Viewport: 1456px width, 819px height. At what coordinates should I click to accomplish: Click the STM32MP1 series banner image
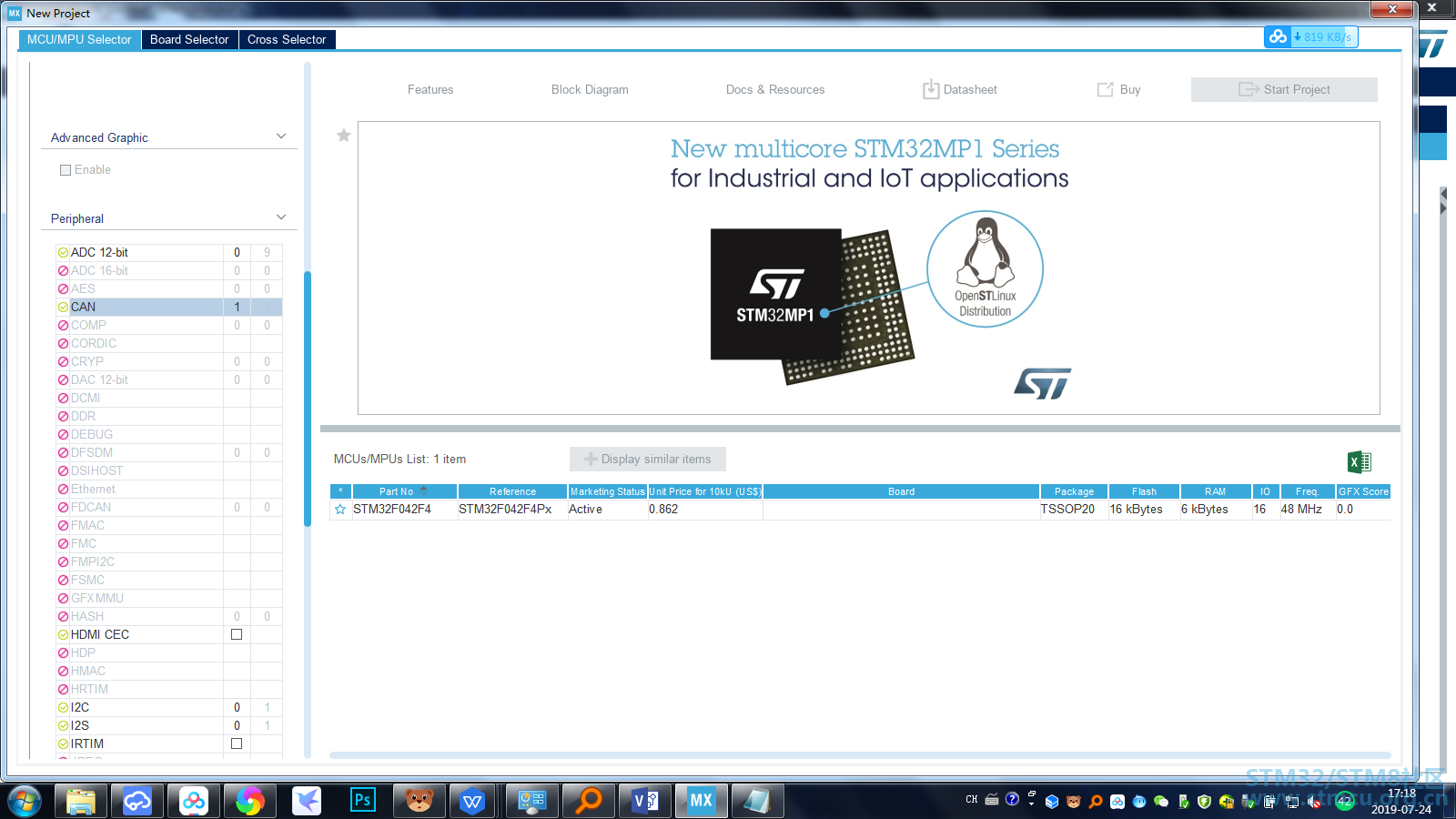[869, 268]
